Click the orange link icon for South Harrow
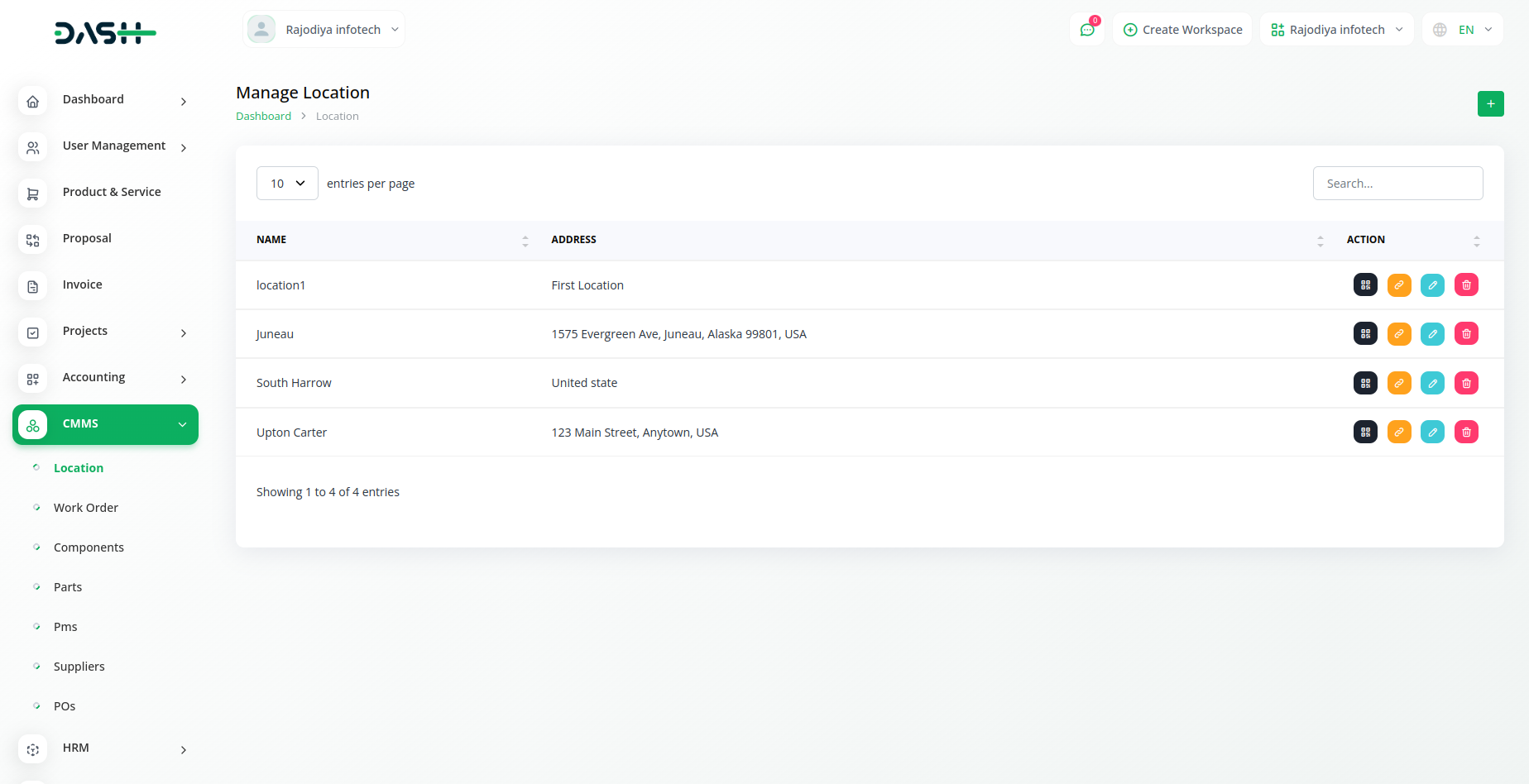This screenshot has width=1529, height=784. (x=1399, y=383)
